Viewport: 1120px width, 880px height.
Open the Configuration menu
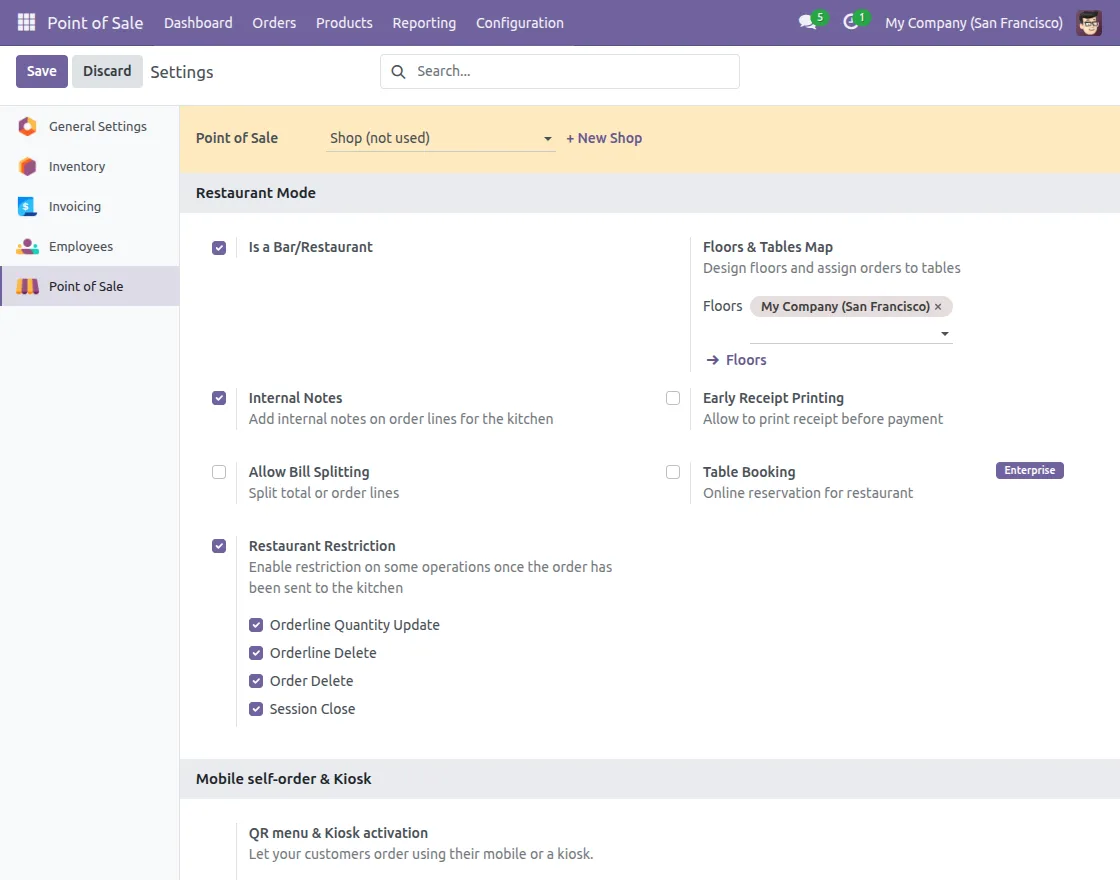click(x=519, y=22)
